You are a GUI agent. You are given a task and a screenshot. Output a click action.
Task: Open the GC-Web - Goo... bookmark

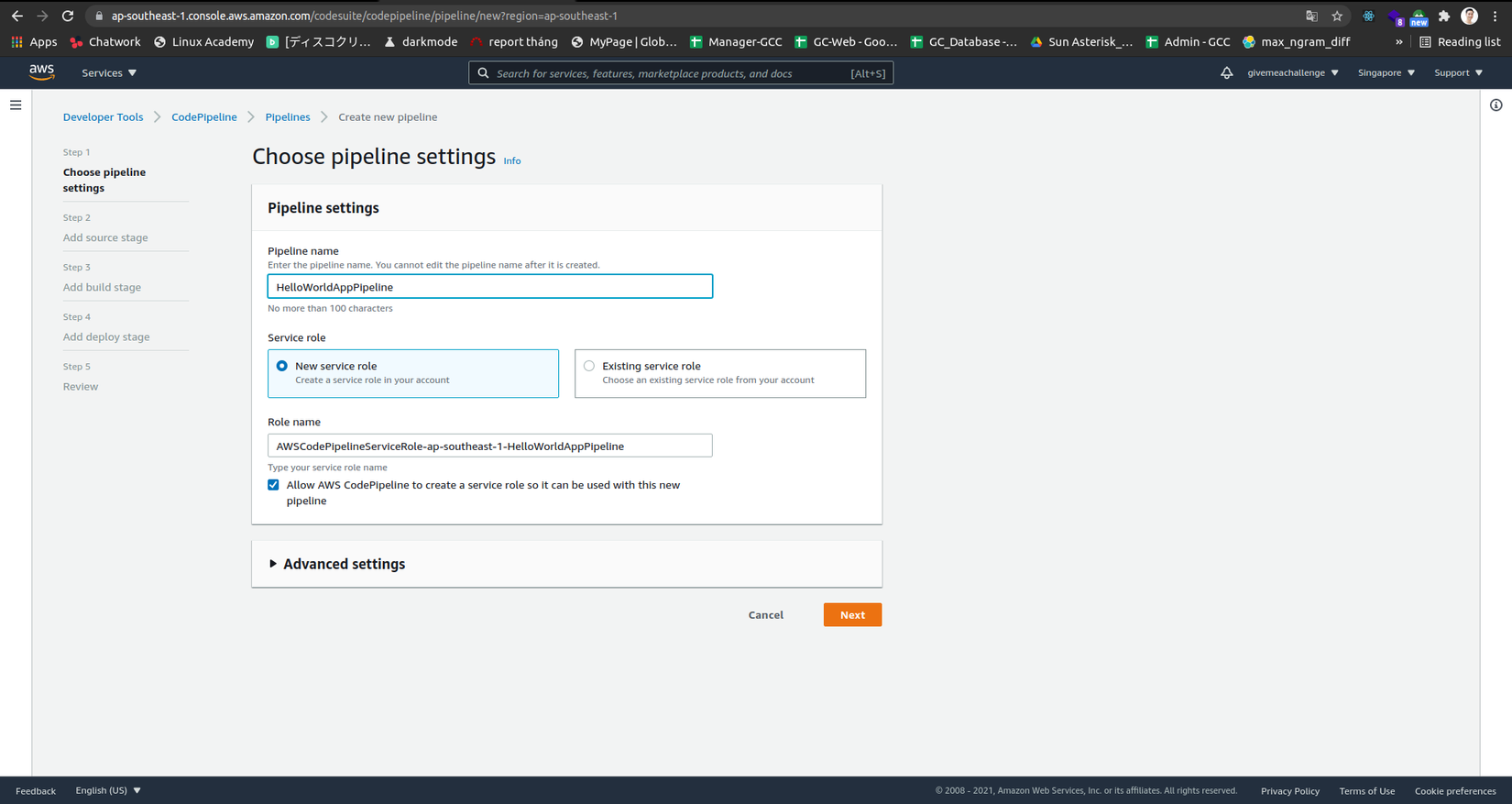[x=846, y=41]
